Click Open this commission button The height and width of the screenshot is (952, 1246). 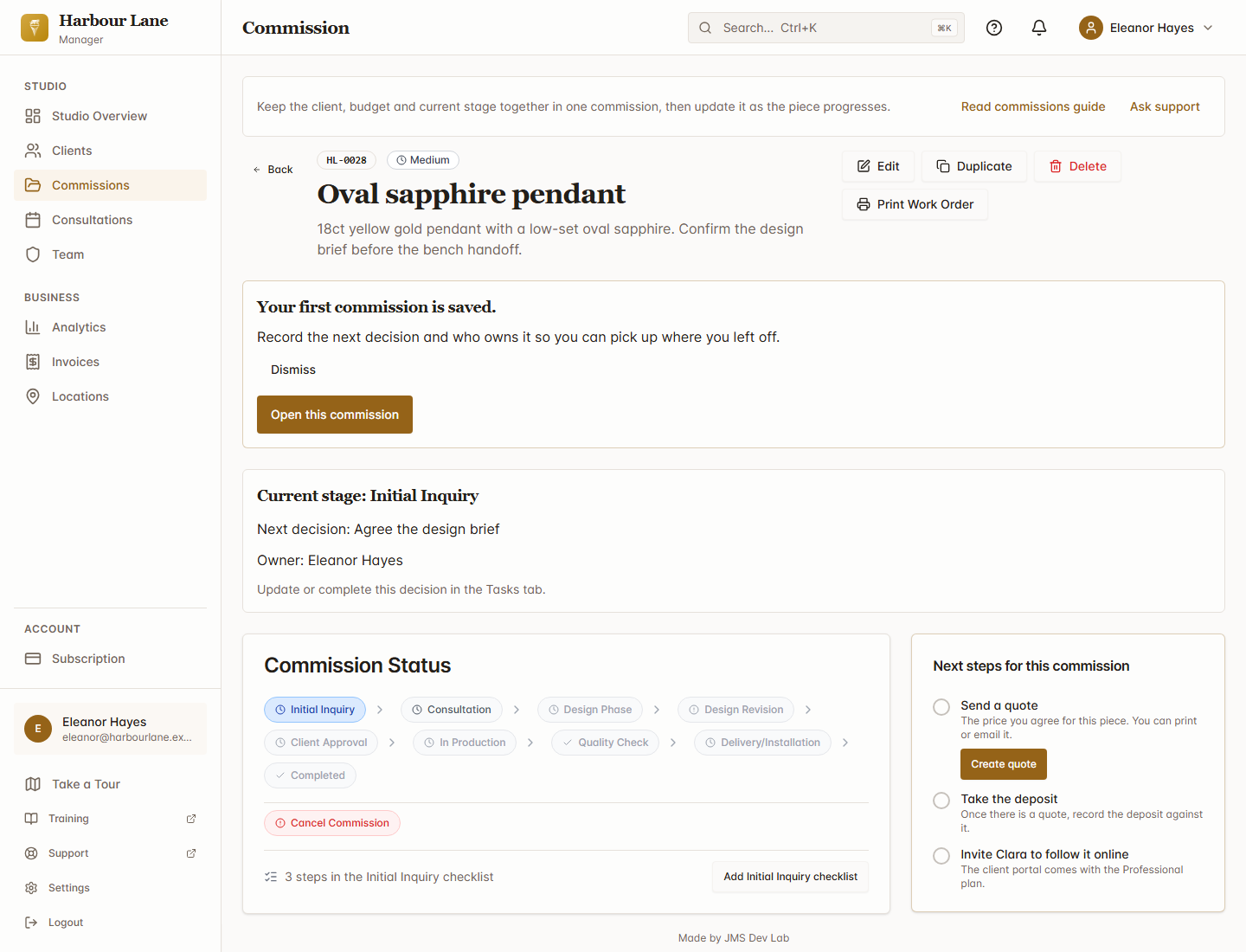335,415
